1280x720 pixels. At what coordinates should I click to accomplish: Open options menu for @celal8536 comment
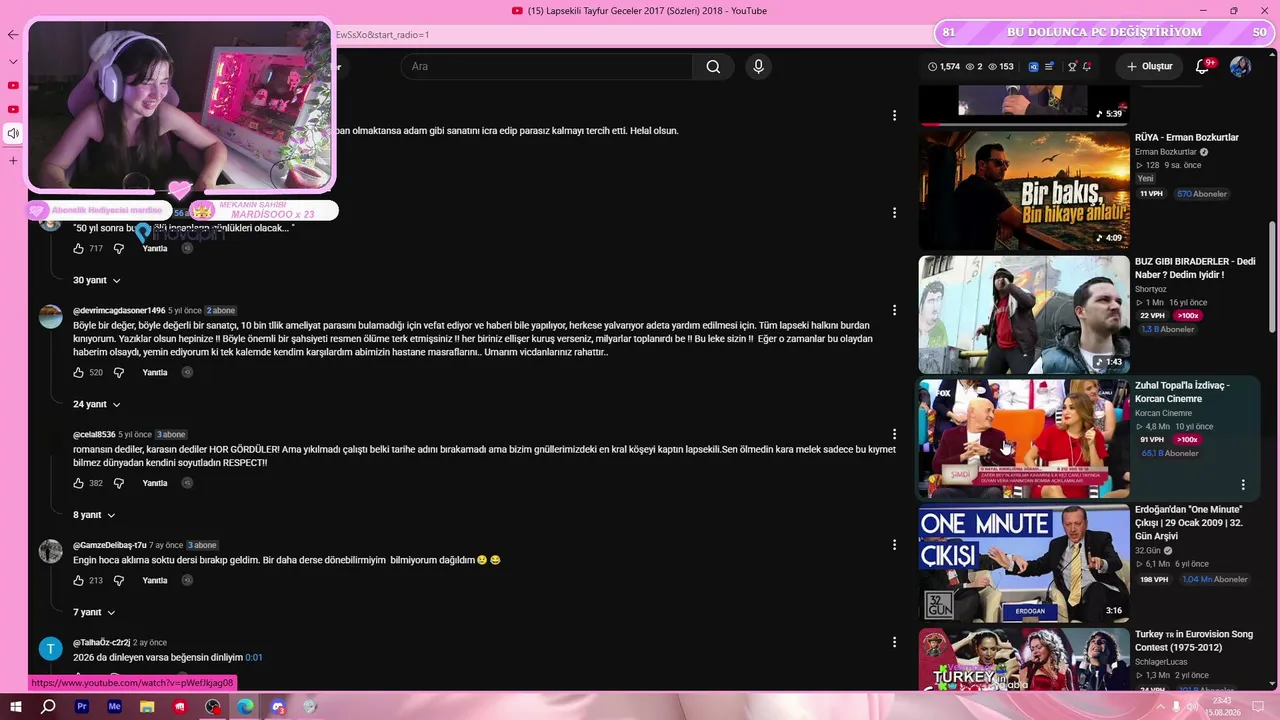(894, 434)
